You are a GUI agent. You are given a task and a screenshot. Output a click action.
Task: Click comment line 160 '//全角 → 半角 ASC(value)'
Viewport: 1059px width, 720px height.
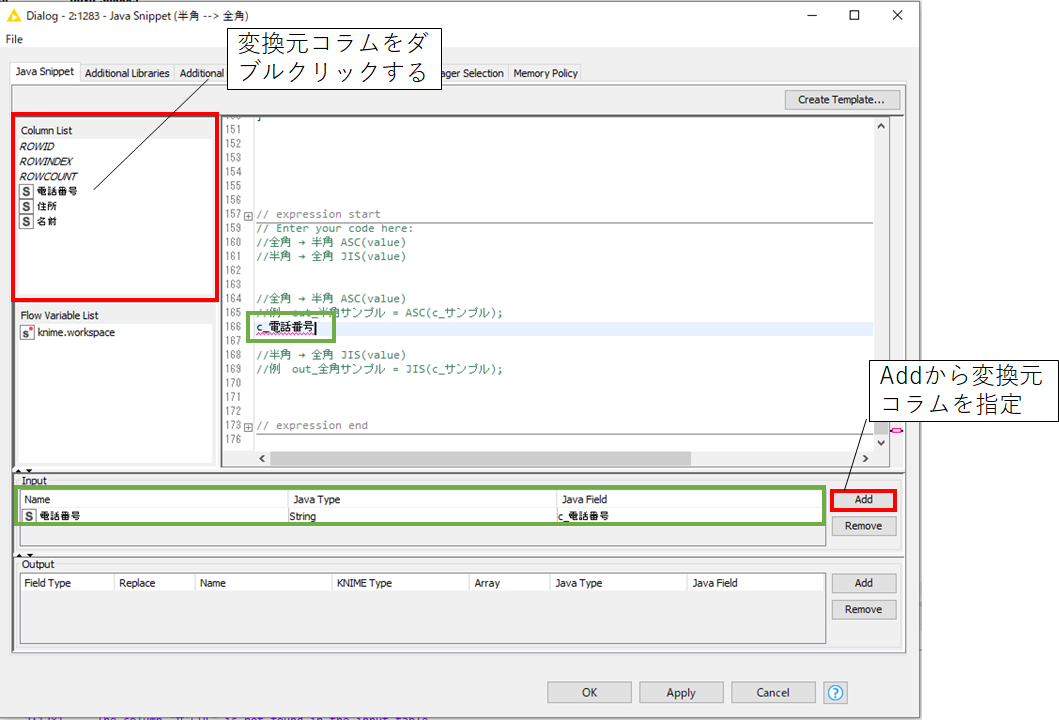(x=331, y=242)
